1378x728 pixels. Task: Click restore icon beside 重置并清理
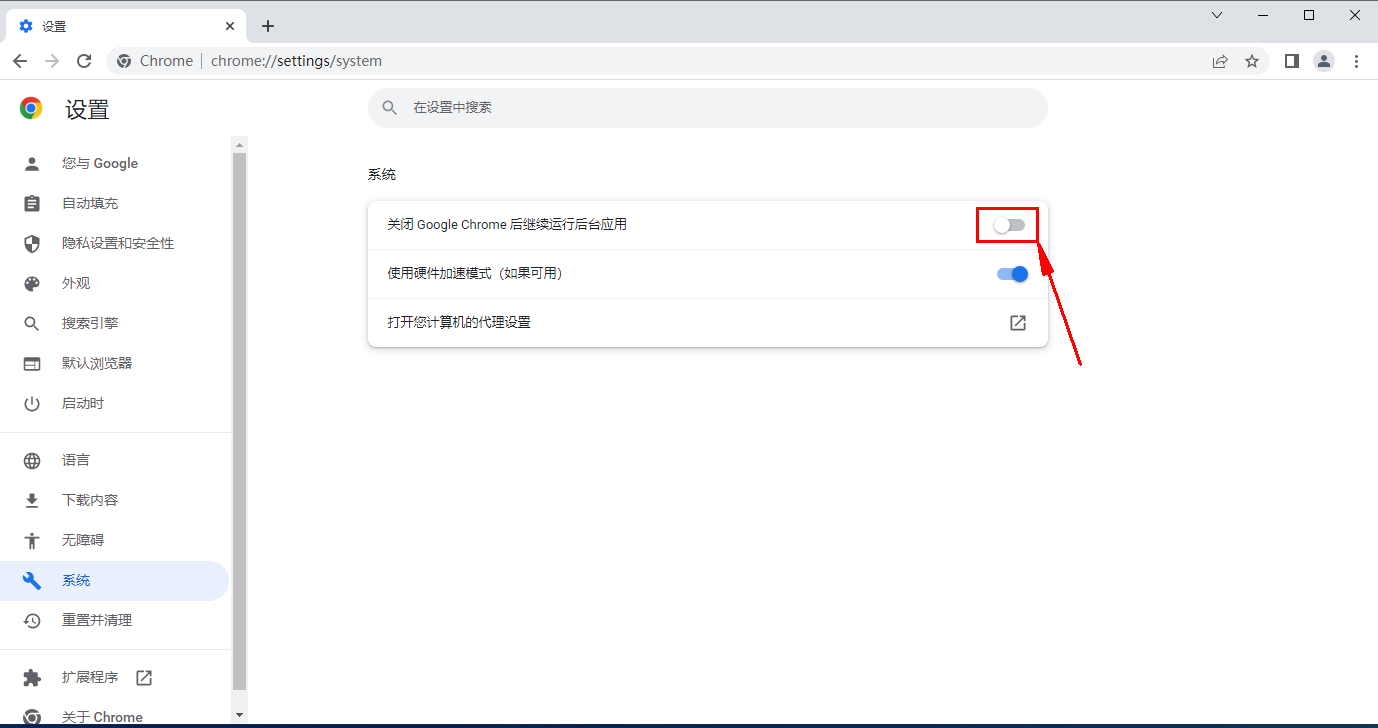pyautogui.click(x=32, y=620)
